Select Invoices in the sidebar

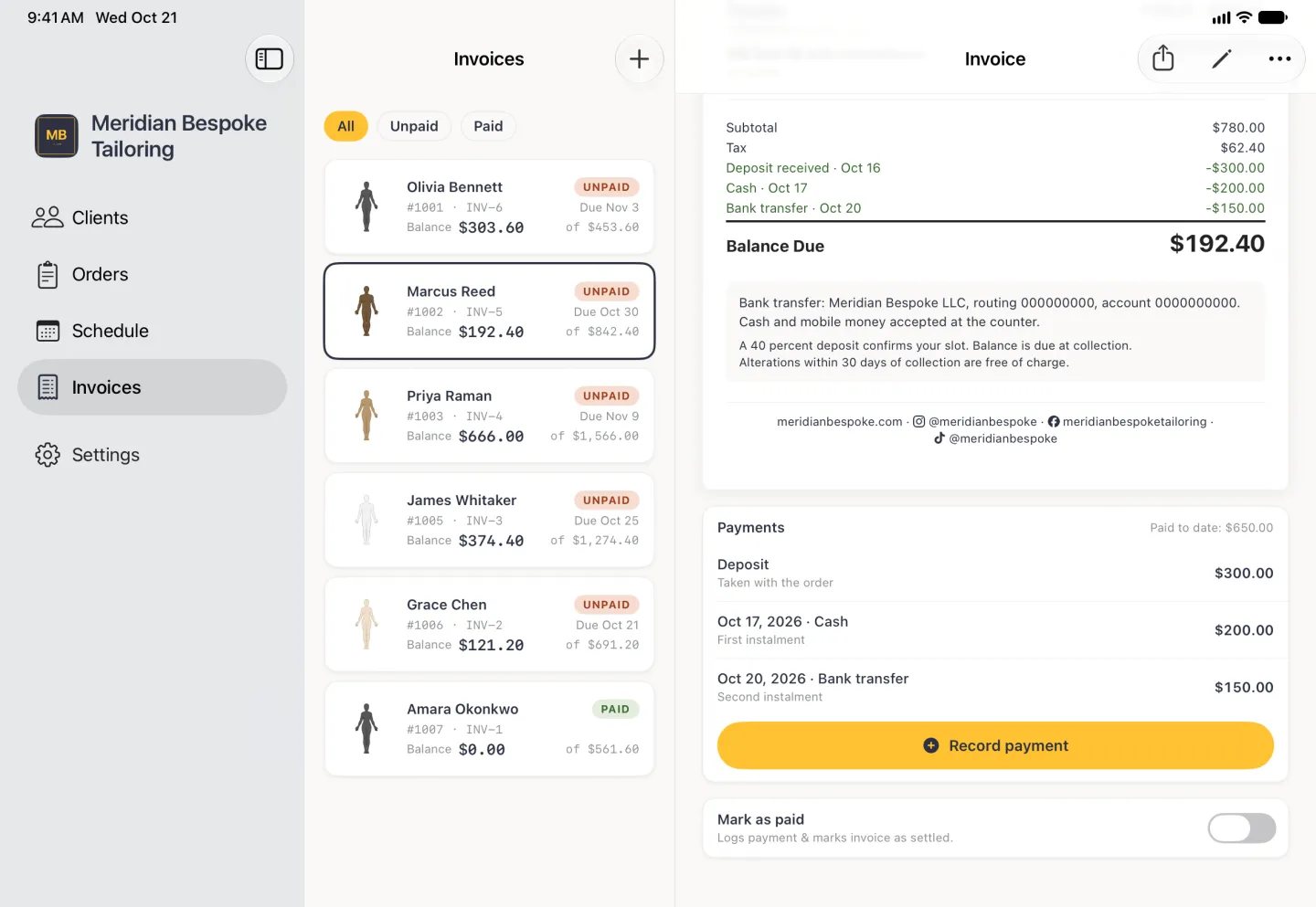coord(153,387)
